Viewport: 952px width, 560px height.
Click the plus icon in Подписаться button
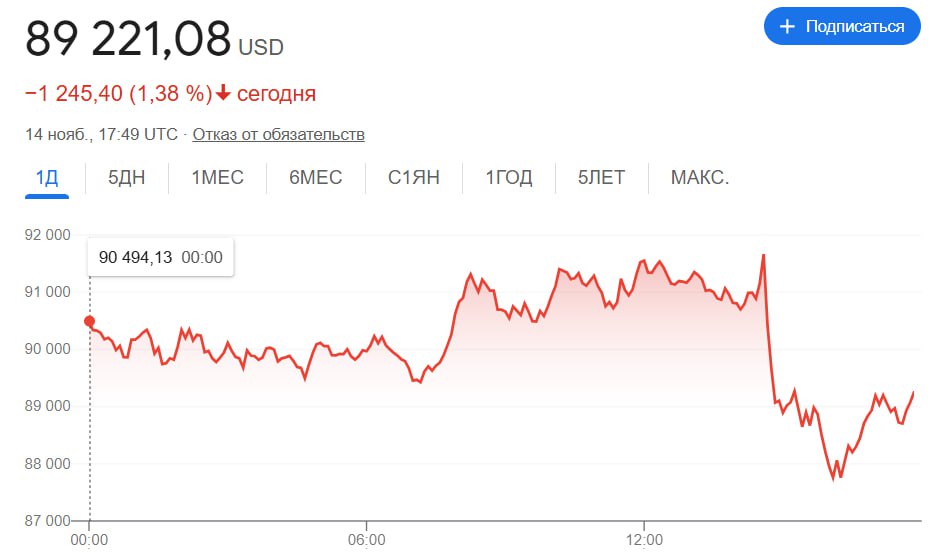tap(787, 27)
